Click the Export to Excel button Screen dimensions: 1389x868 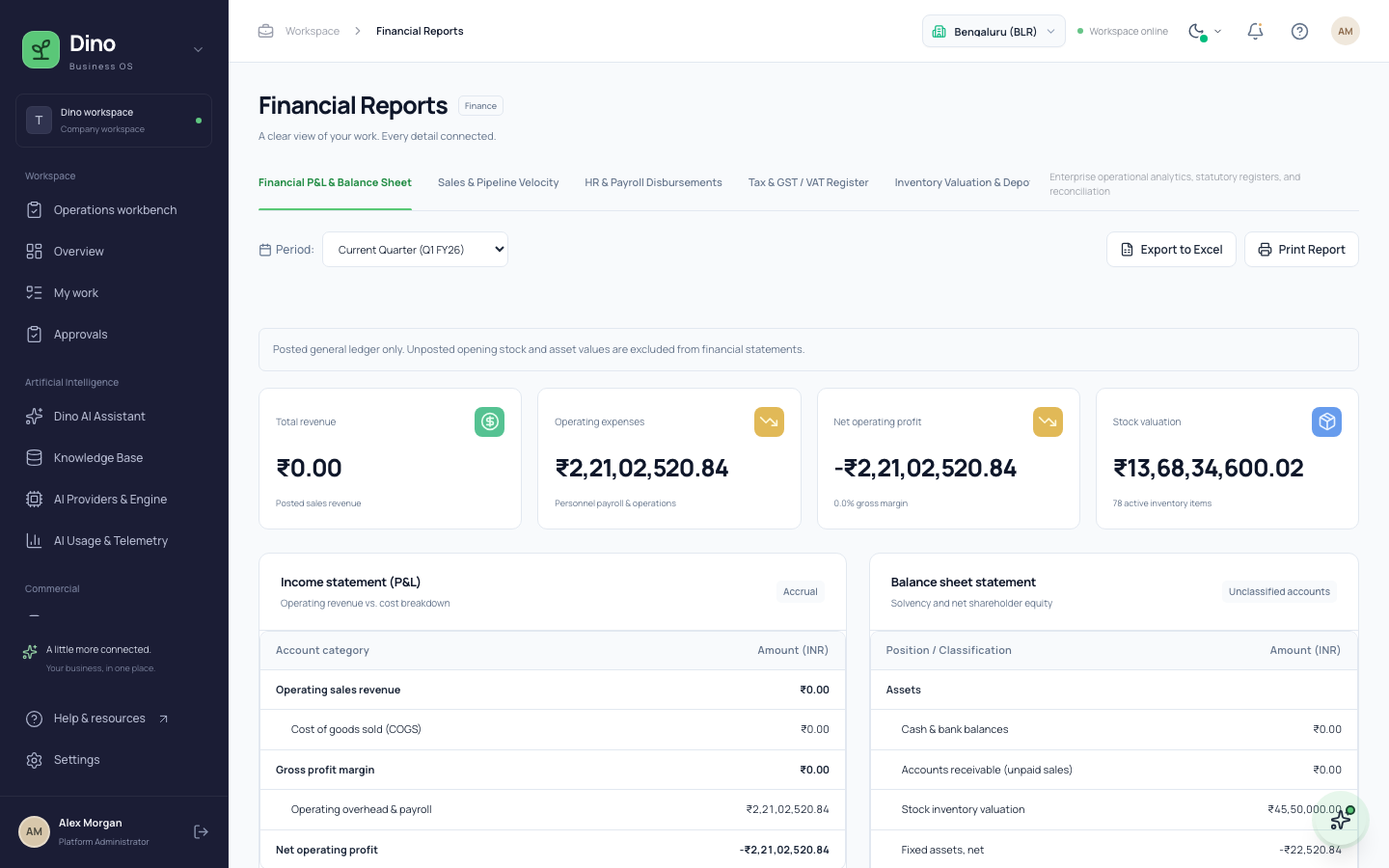point(1171,249)
